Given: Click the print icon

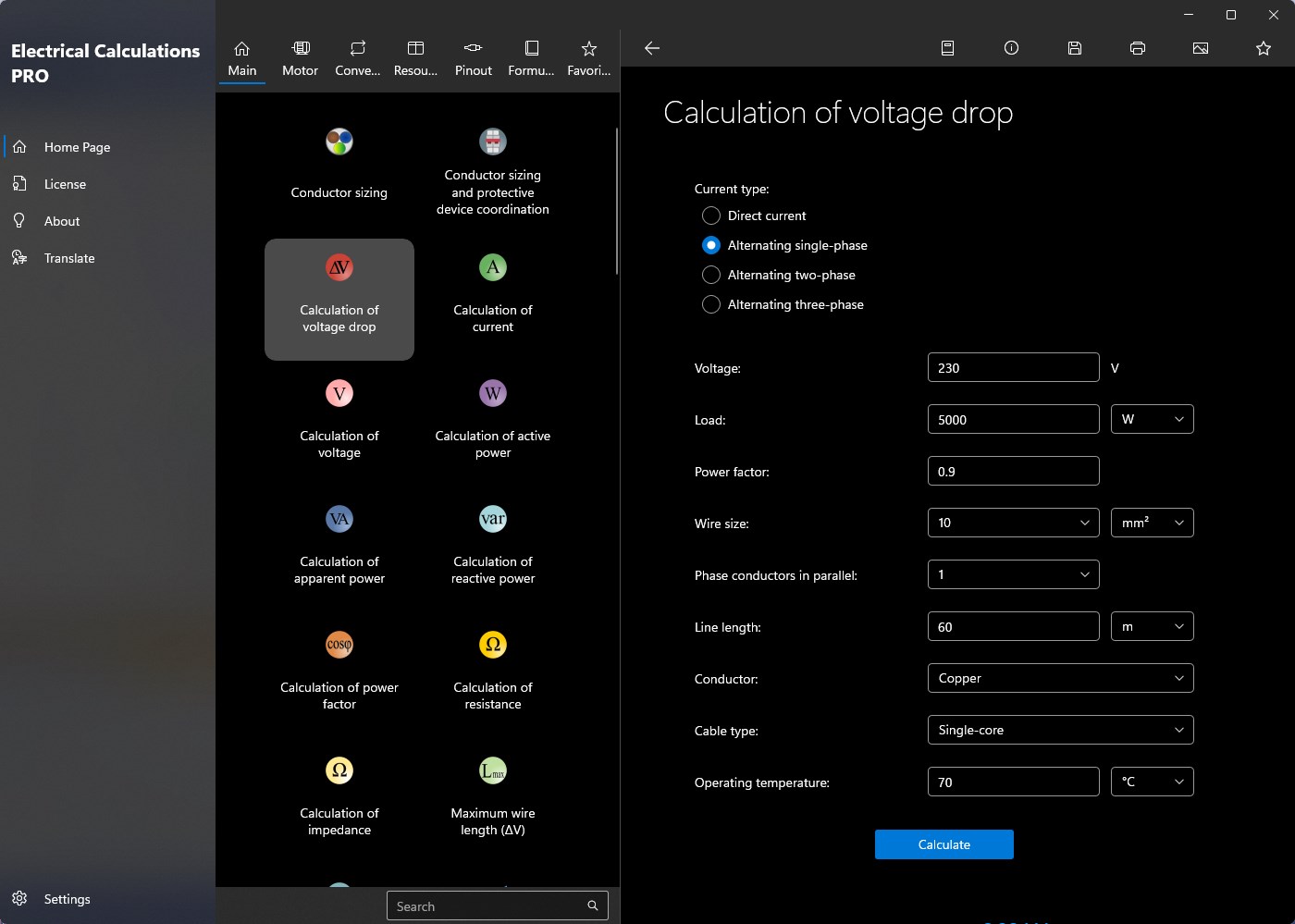Looking at the screenshot, I should tap(1138, 48).
